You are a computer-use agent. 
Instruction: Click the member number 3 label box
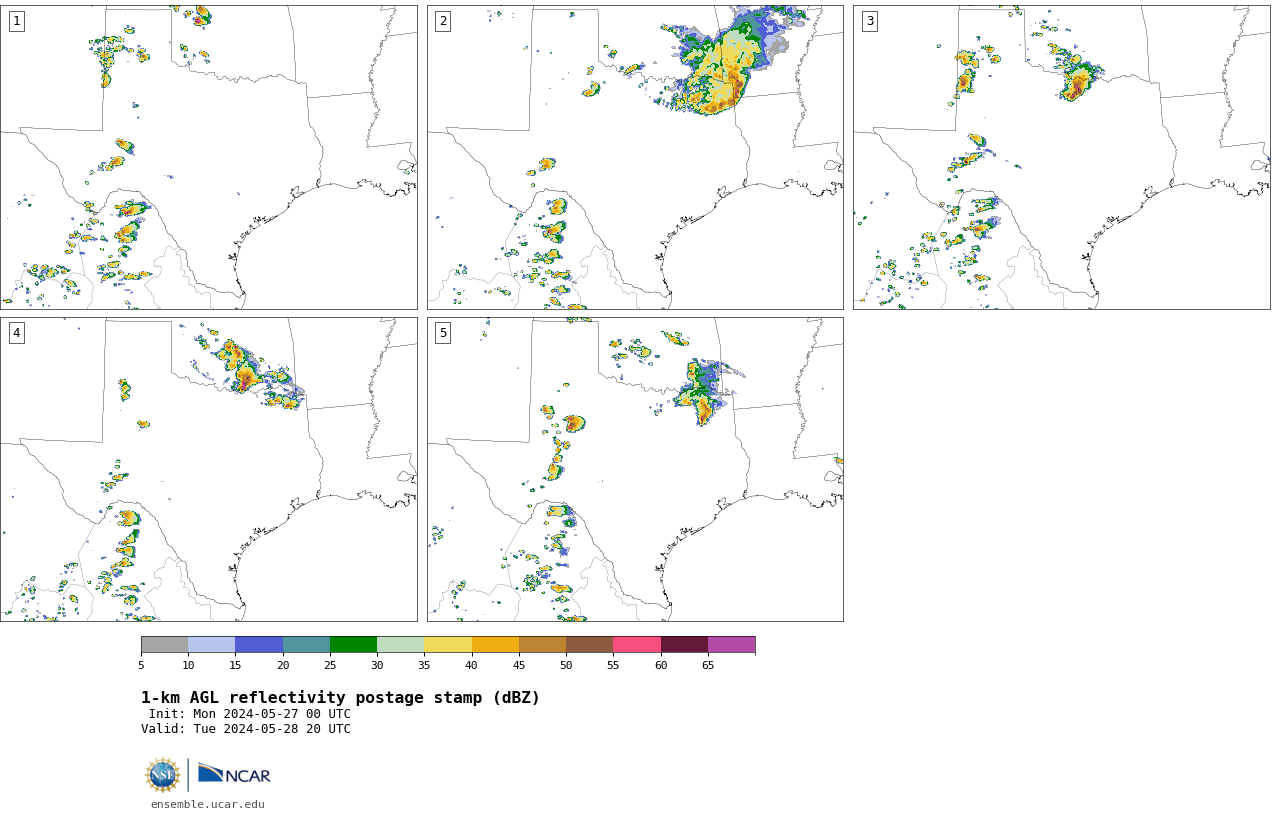(x=869, y=21)
